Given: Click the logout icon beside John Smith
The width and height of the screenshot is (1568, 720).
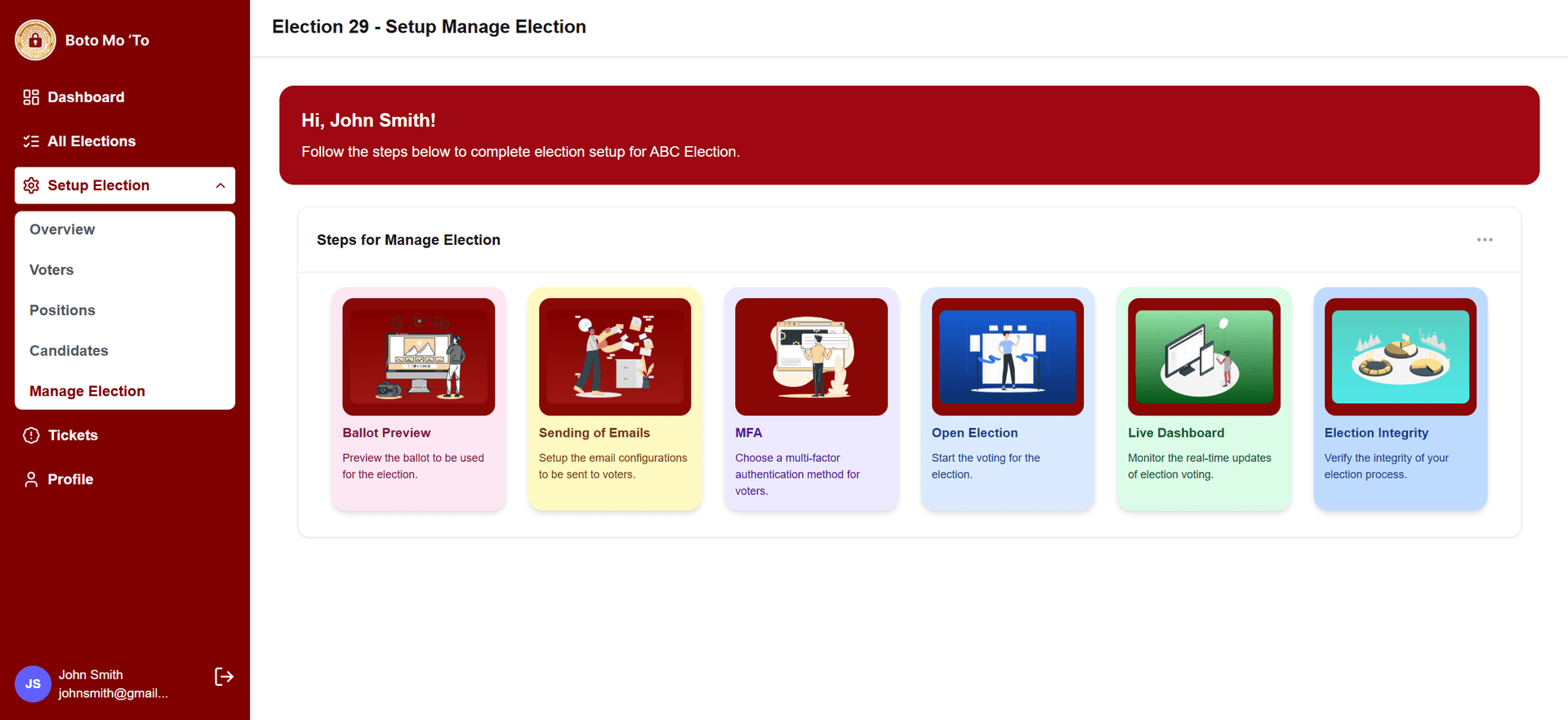Looking at the screenshot, I should click(224, 677).
